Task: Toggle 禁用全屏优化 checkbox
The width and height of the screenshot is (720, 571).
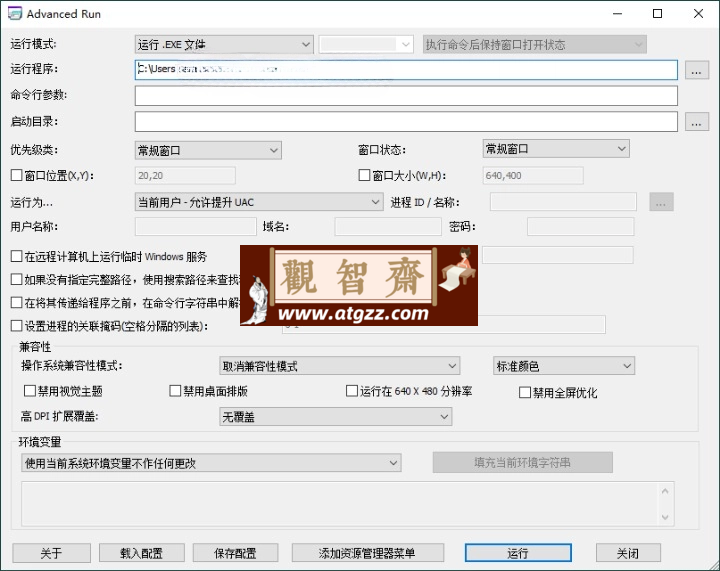Action: 524,392
